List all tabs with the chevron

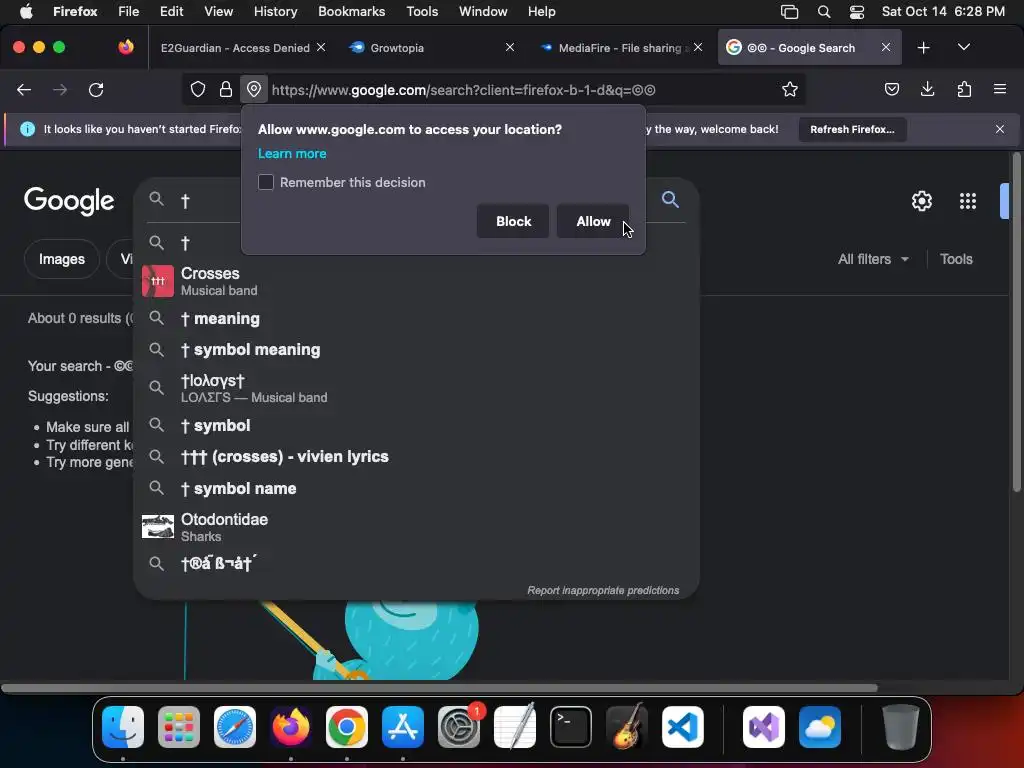click(x=963, y=47)
